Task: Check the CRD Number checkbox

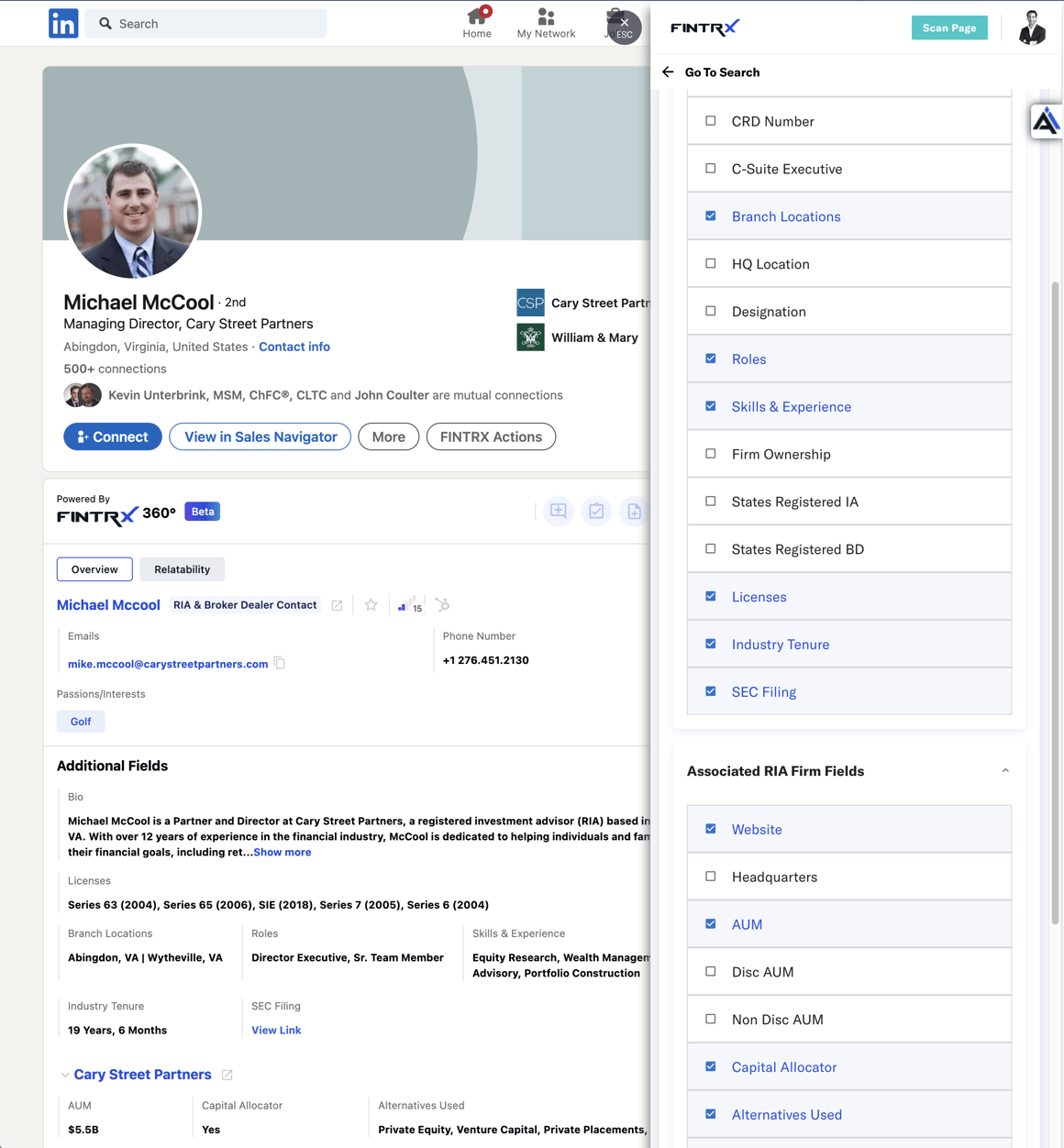Action: 711,121
